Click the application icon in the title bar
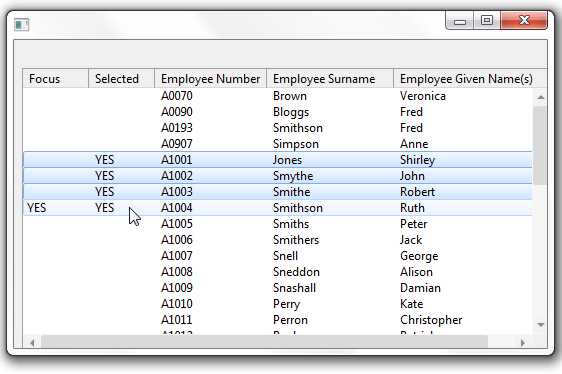562x374 pixels. (x=22, y=25)
